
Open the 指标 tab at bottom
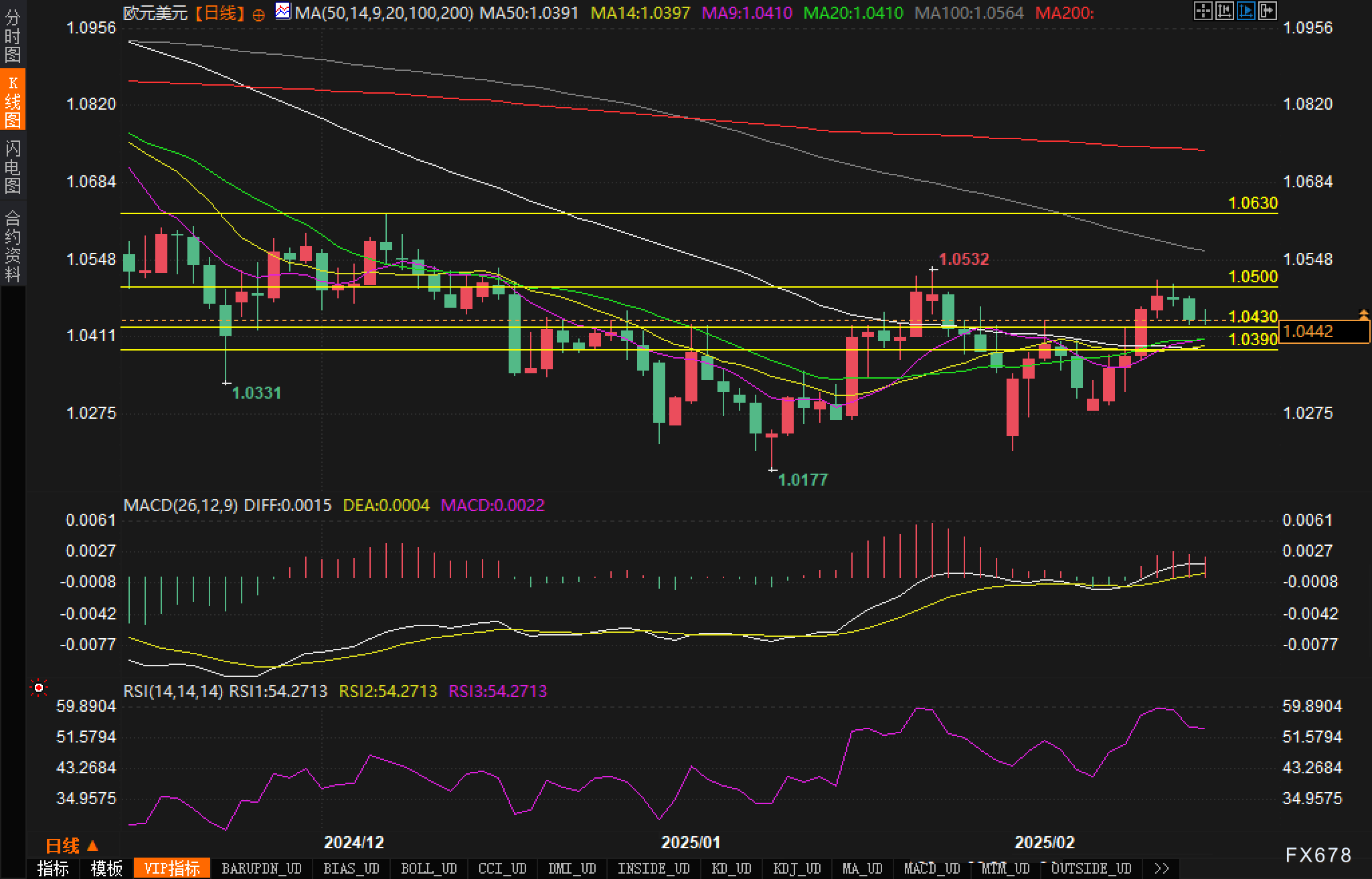pos(53,868)
